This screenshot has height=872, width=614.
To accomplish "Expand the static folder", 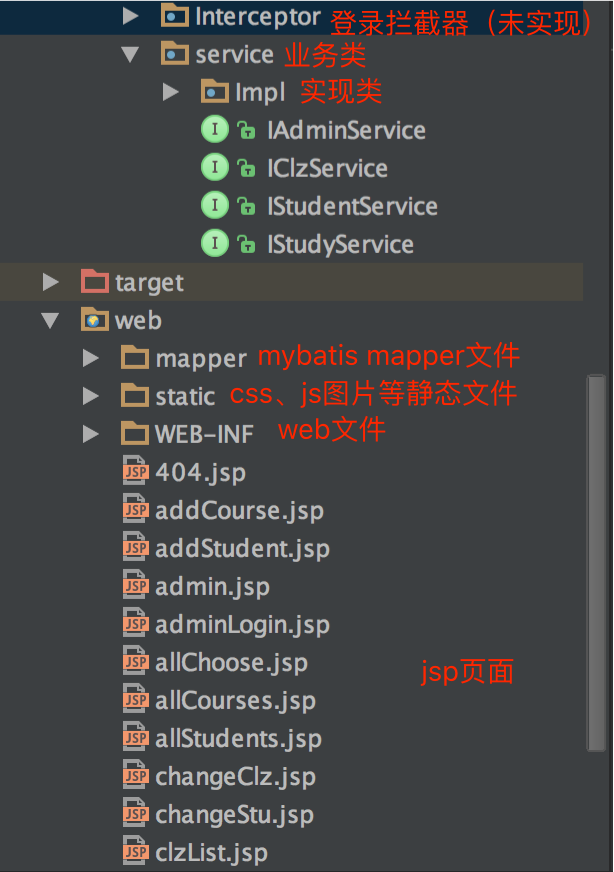I will click(x=91, y=395).
